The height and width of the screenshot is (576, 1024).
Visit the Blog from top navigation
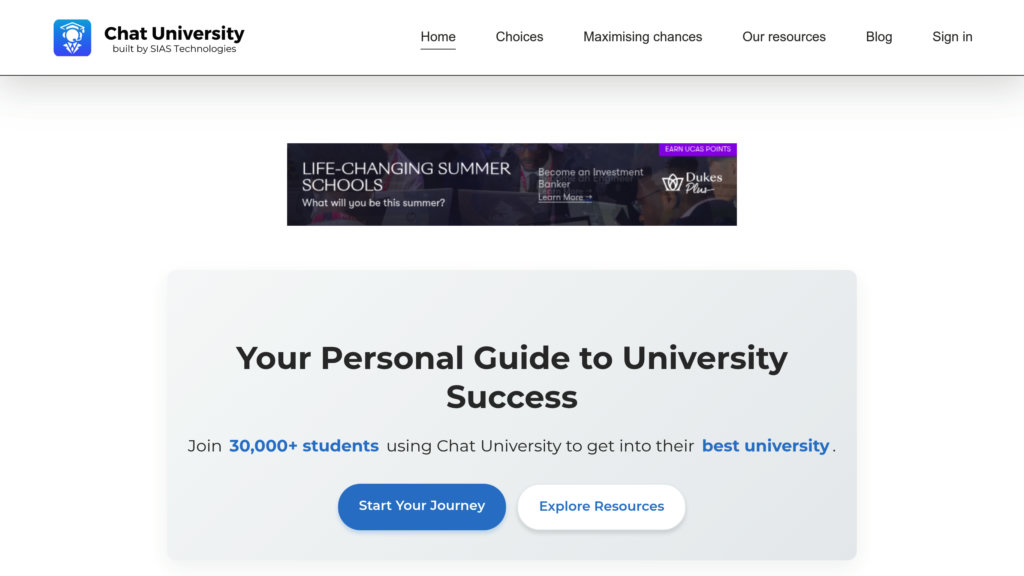(879, 37)
